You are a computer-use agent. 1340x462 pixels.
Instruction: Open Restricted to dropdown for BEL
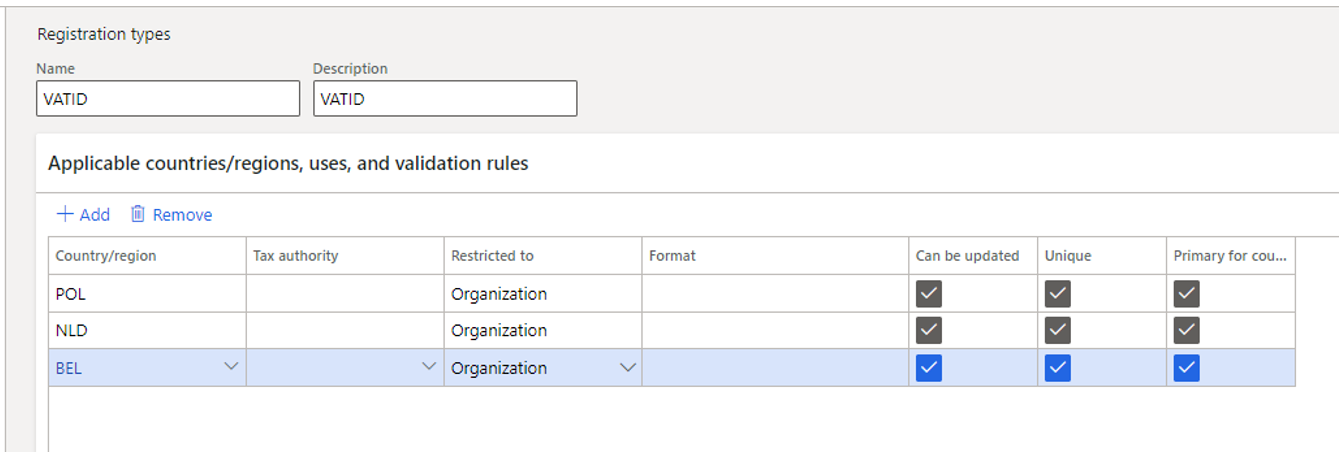click(x=627, y=367)
